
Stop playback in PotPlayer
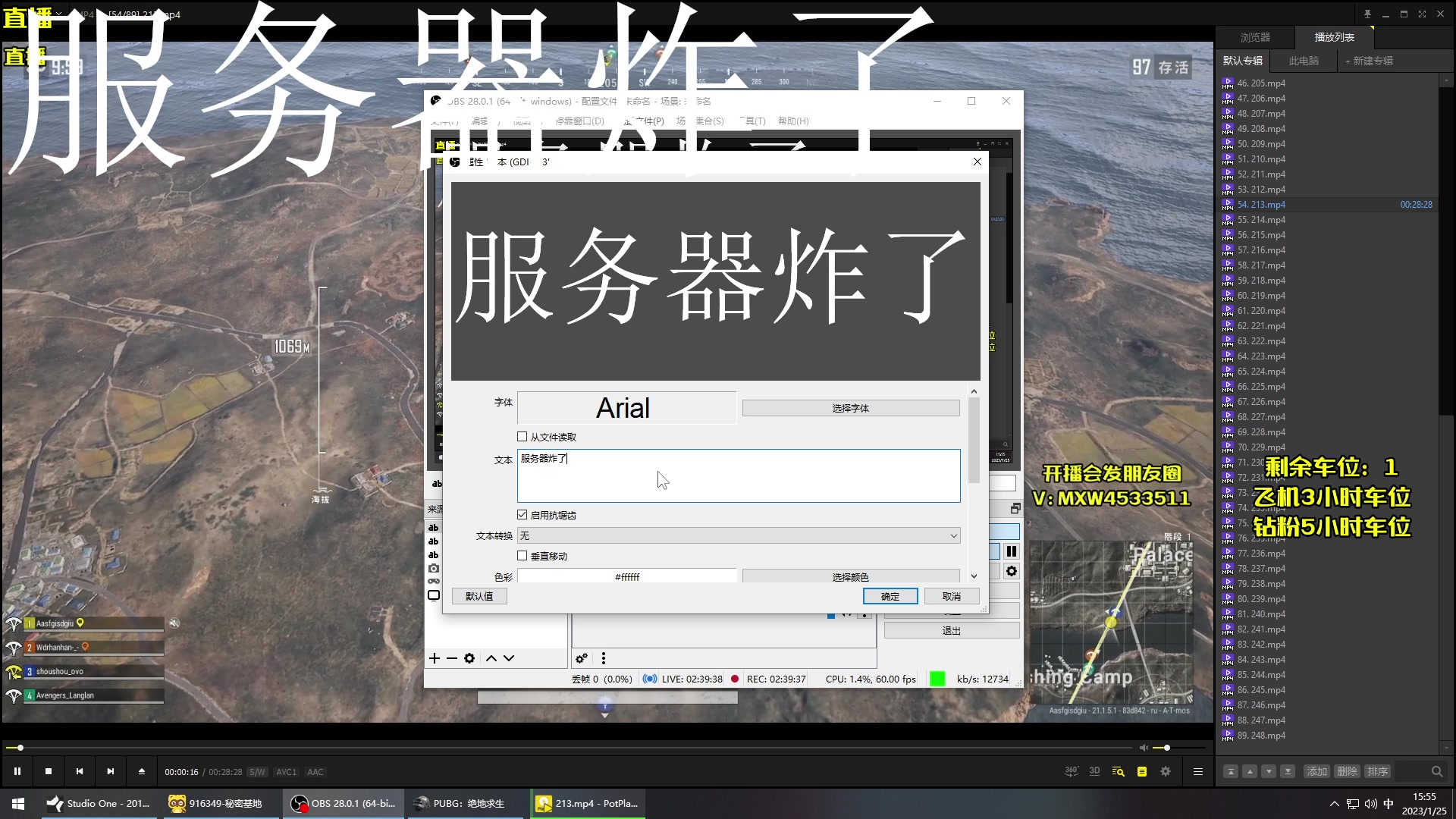[x=49, y=771]
